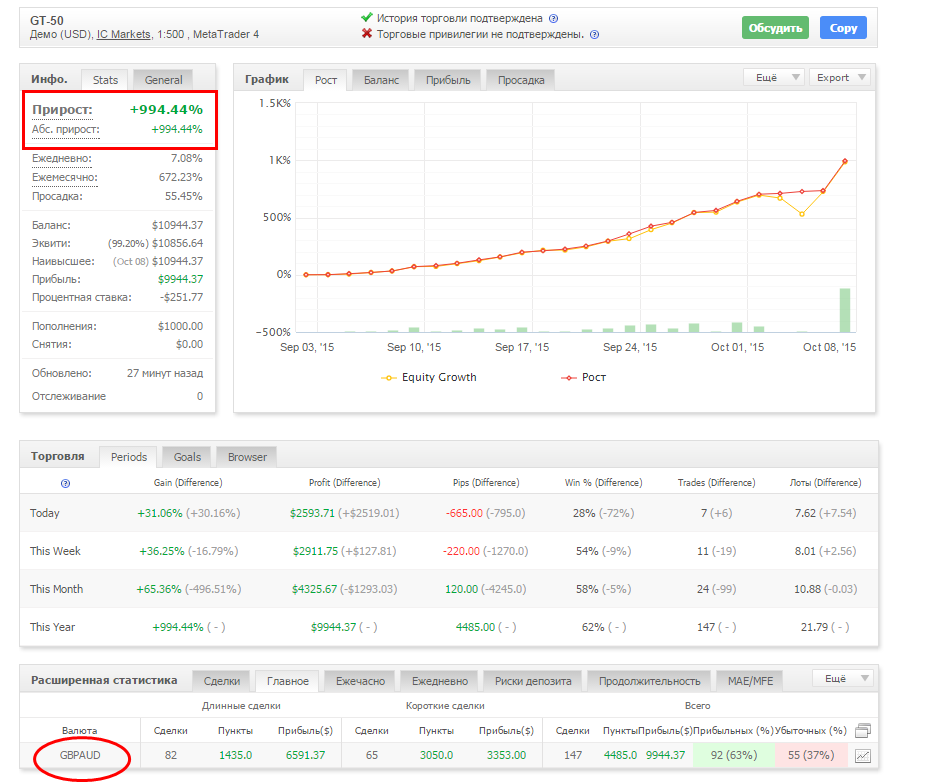This screenshot has height=784, width=931.
Task: Click the Ежедневно label in info panel
Action: 62,159
